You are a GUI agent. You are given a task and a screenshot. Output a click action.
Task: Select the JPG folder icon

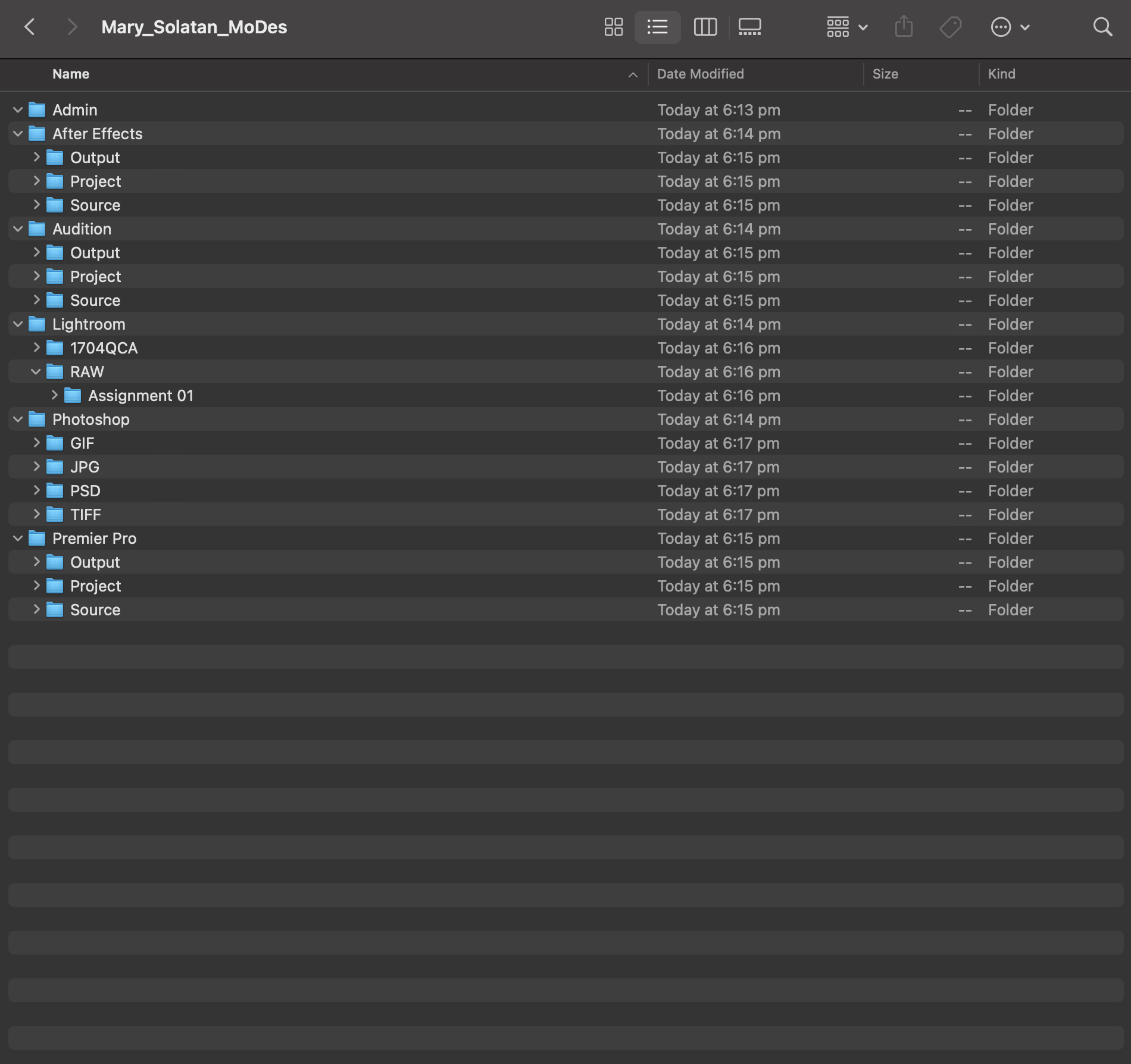tap(55, 467)
